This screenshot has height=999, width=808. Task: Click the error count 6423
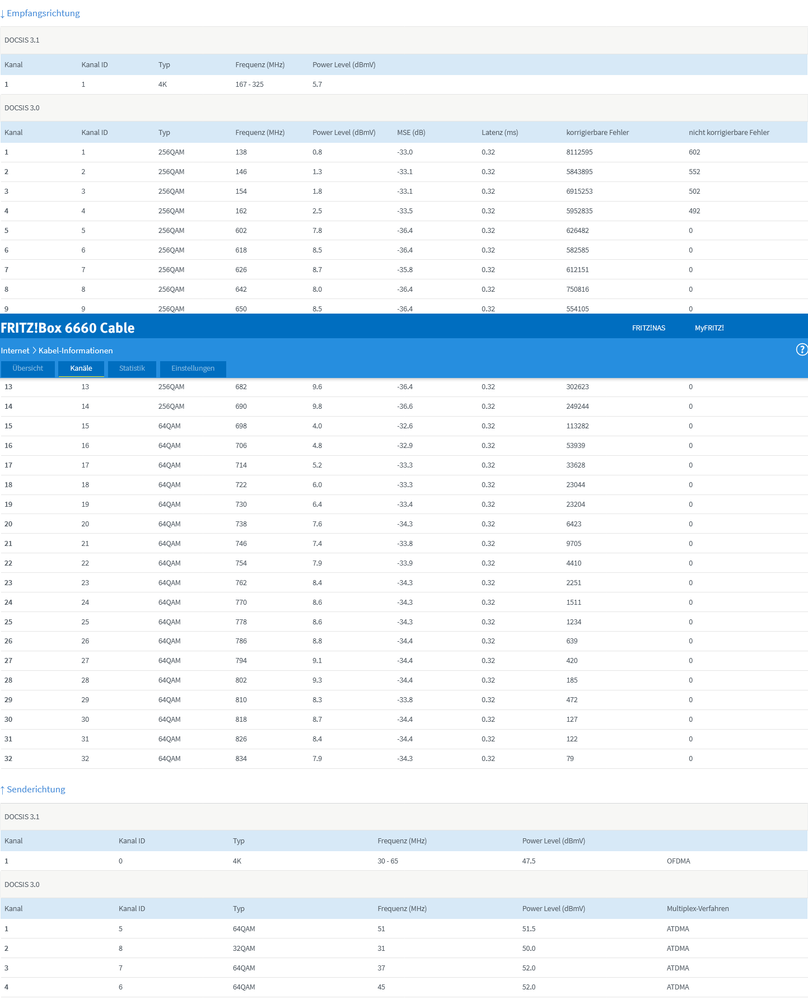[574, 524]
